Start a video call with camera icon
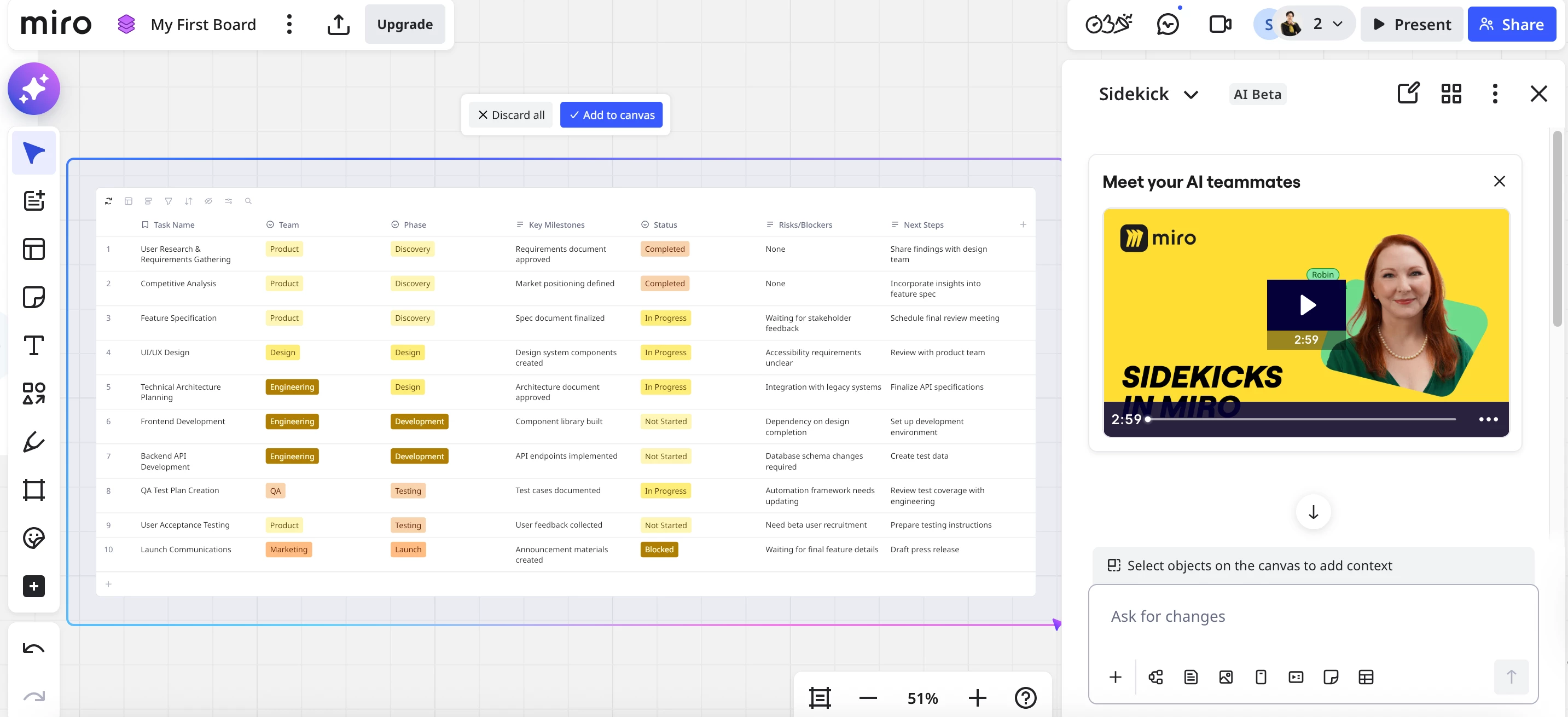1568x717 pixels. (x=1220, y=25)
